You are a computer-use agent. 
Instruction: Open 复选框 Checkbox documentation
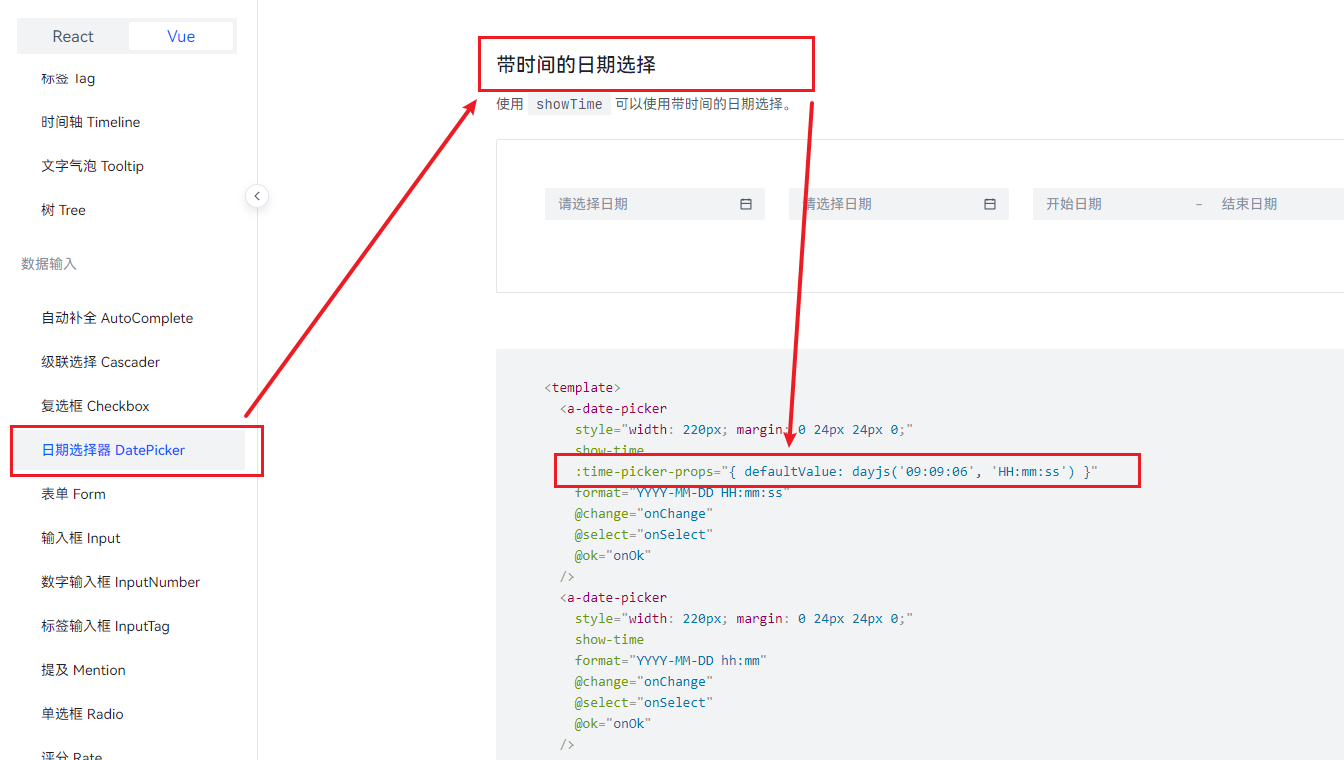pos(96,406)
